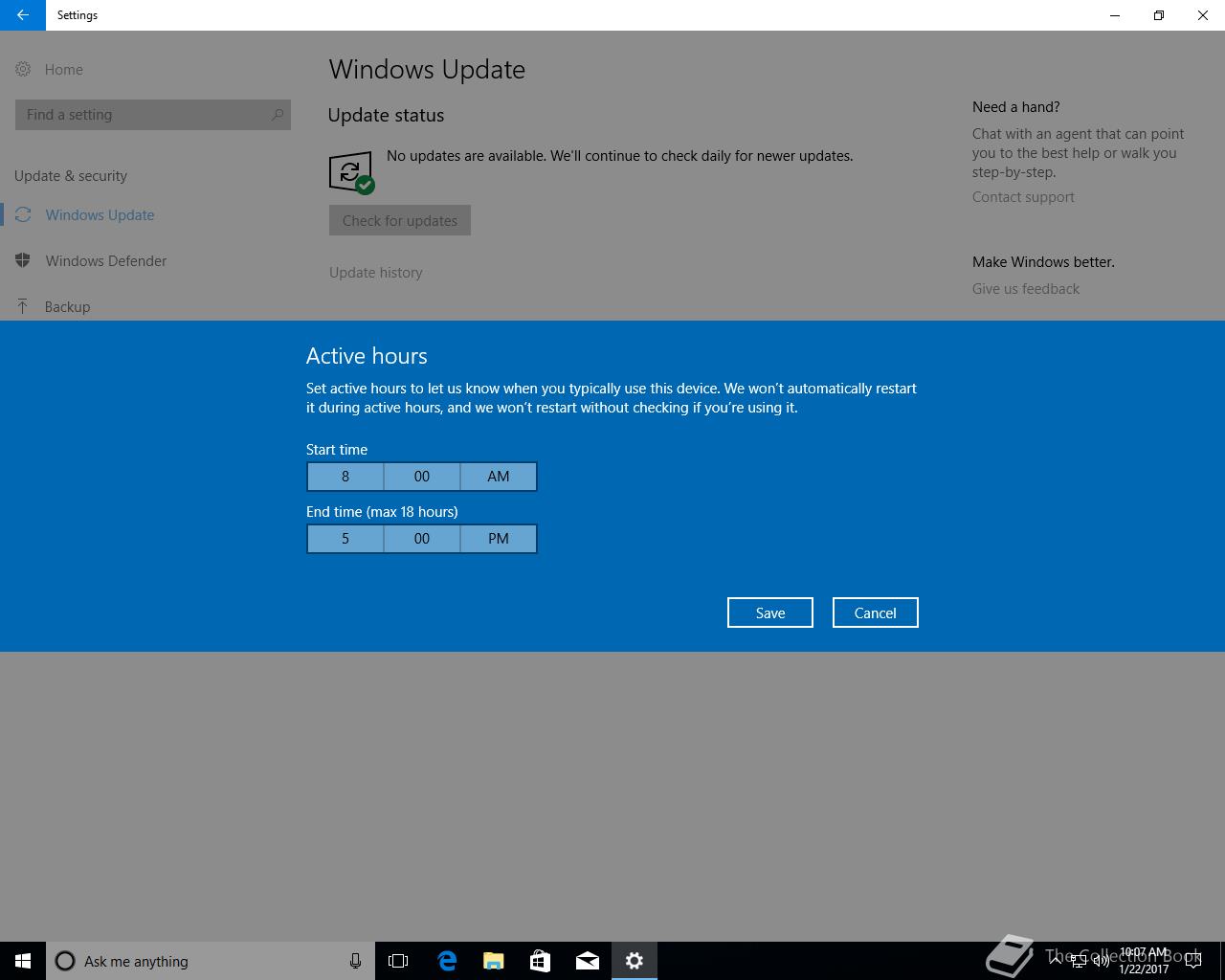This screenshot has width=1225, height=980.
Task: Open the Action Center notifications icon
Action: (1193, 961)
